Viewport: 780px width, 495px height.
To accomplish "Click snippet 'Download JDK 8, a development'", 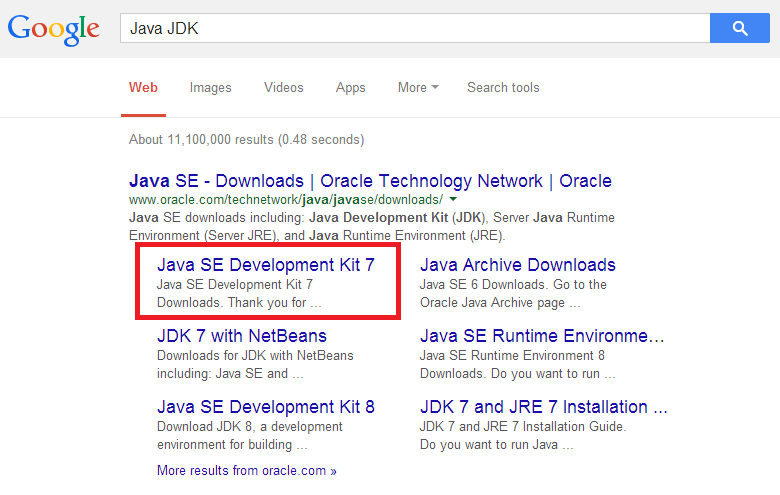I will tap(250, 426).
